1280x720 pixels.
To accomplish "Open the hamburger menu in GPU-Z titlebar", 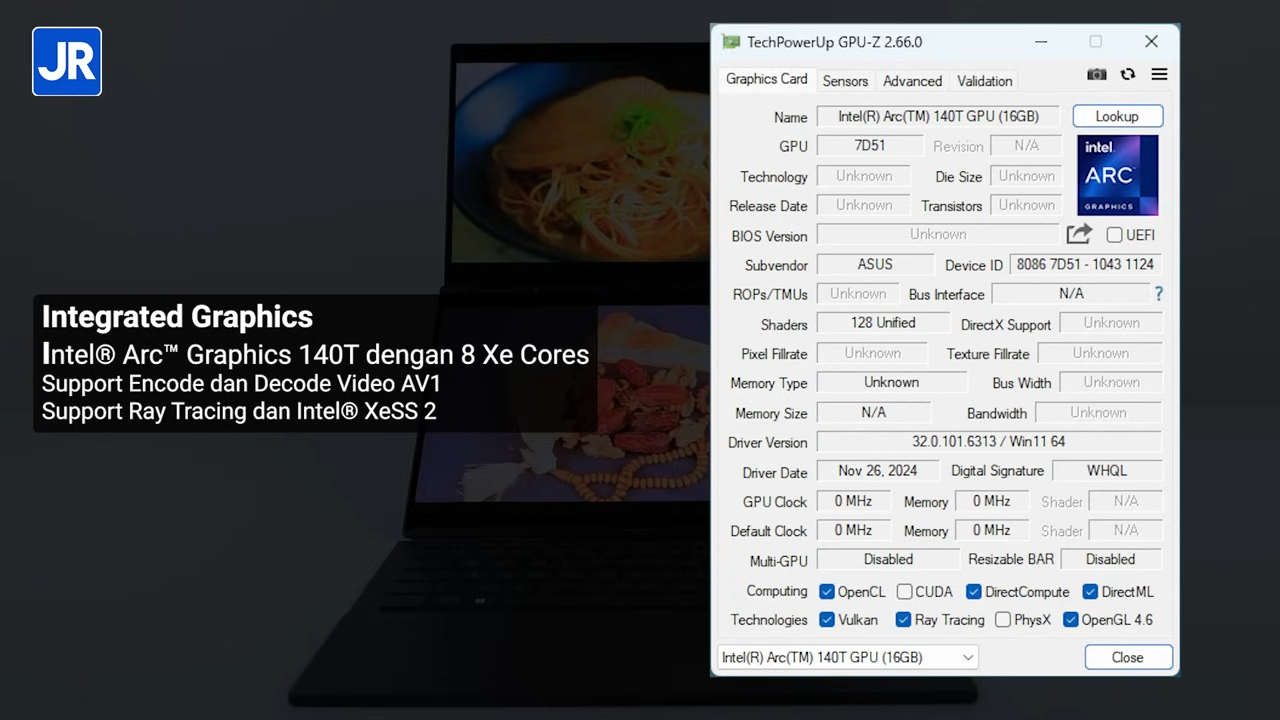I will pos(1159,74).
